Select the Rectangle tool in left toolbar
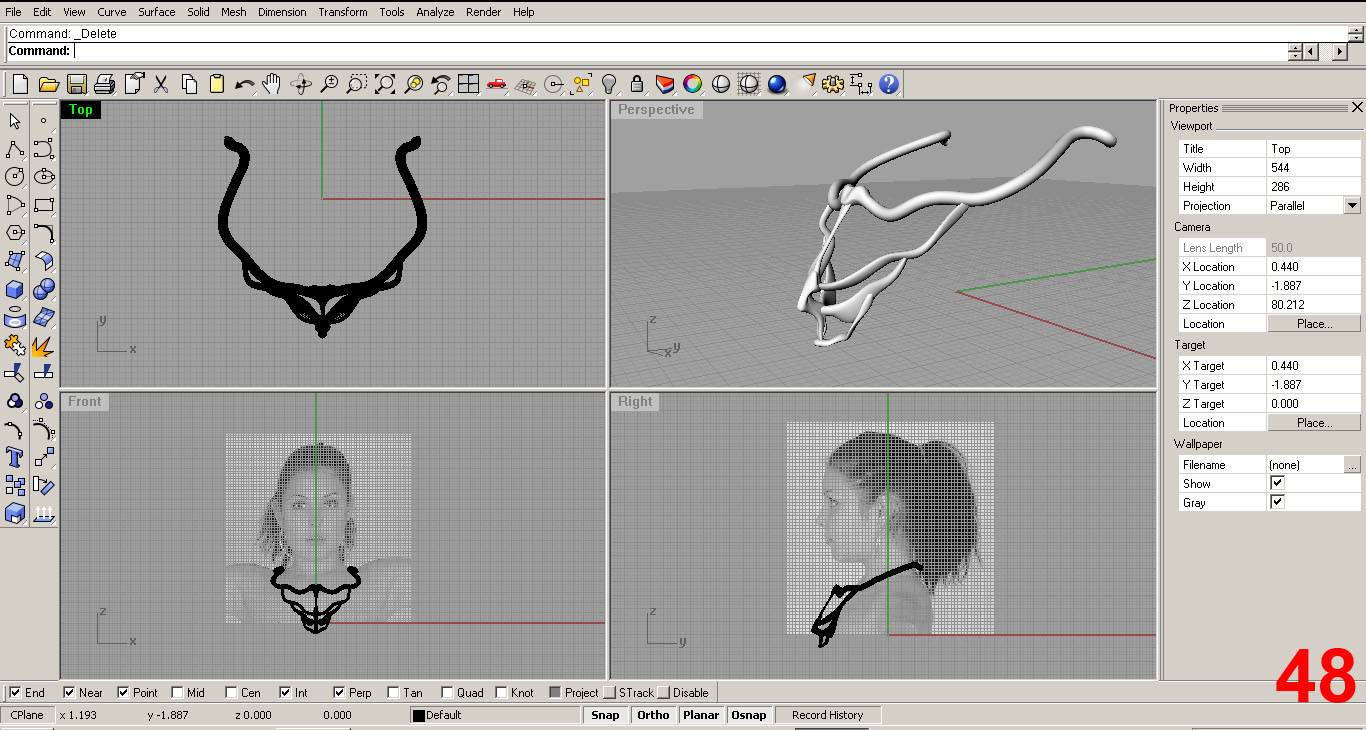The width and height of the screenshot is (1366, 730). click(43, 205)
